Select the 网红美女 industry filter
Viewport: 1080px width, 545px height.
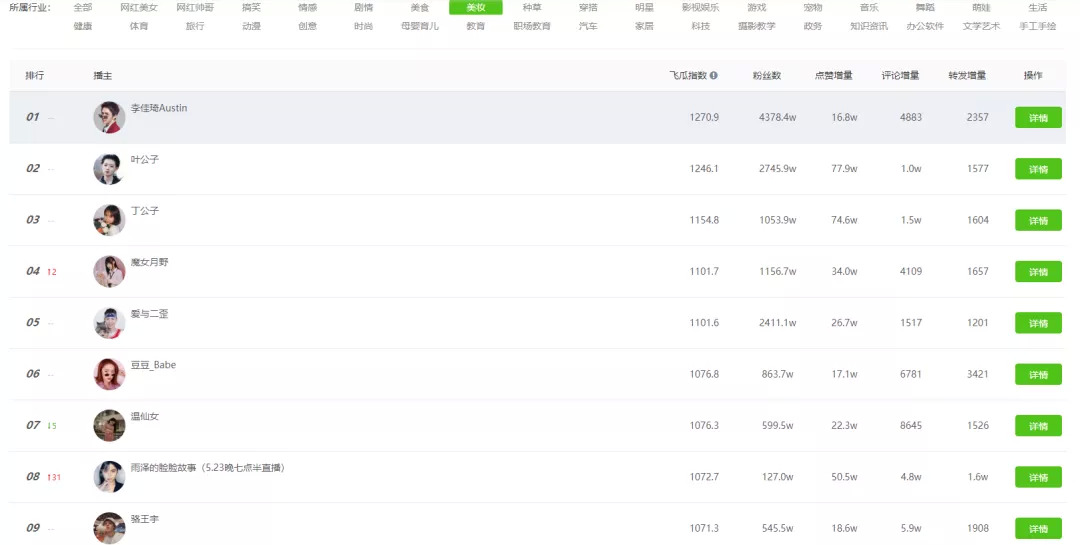[x=138, y=8]
